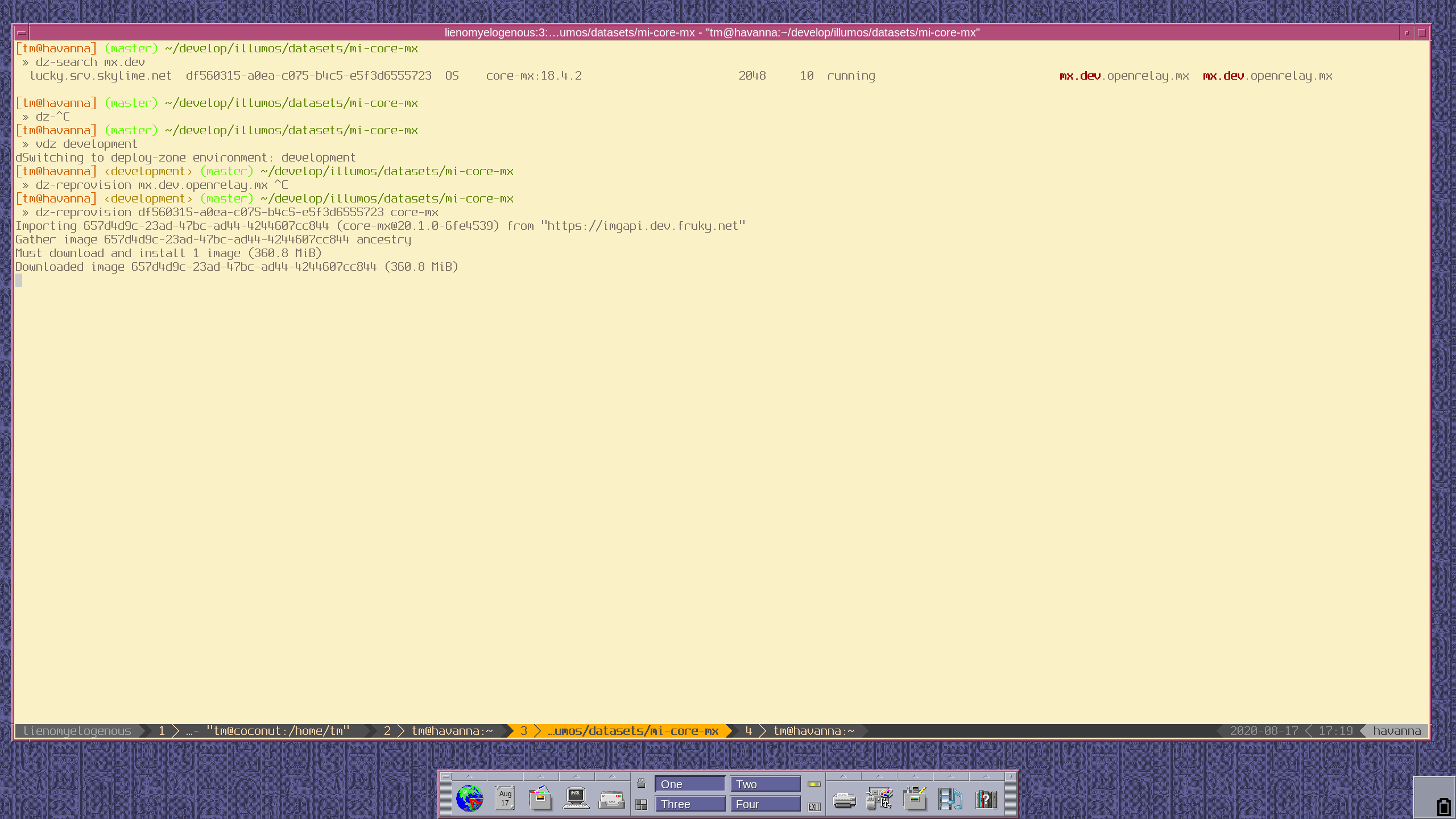Open the globe clock/browser icon
The height and width of the screenshot is (819, 1456).
coord(469,799)
